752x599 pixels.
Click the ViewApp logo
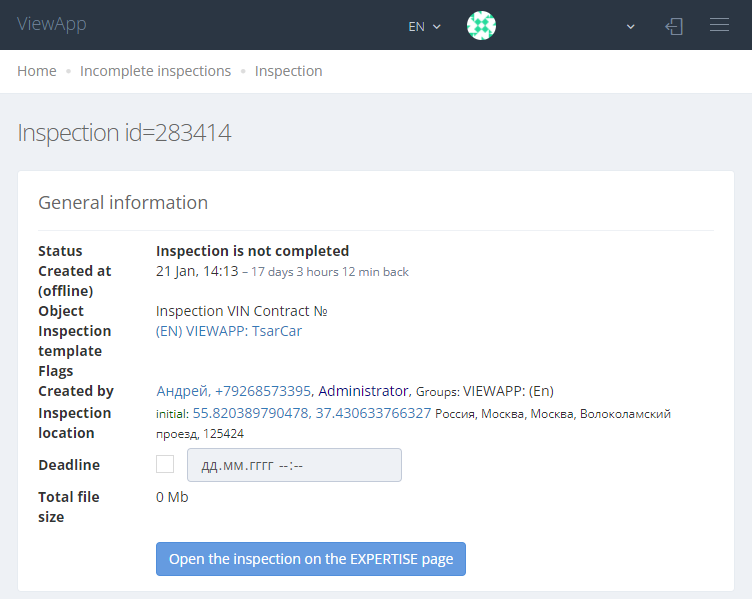52,24
